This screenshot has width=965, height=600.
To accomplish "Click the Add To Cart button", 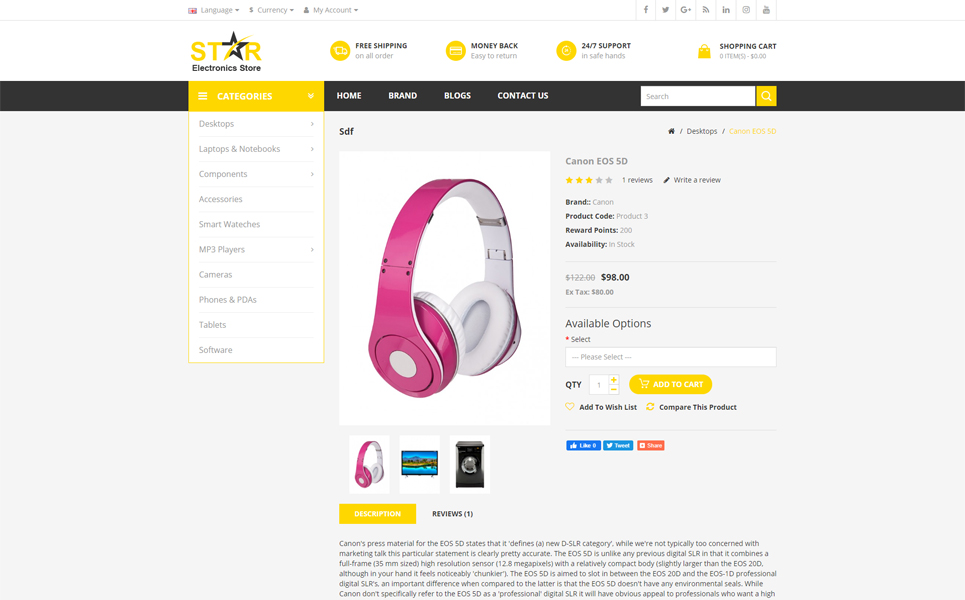I will [x=671, y=384].
